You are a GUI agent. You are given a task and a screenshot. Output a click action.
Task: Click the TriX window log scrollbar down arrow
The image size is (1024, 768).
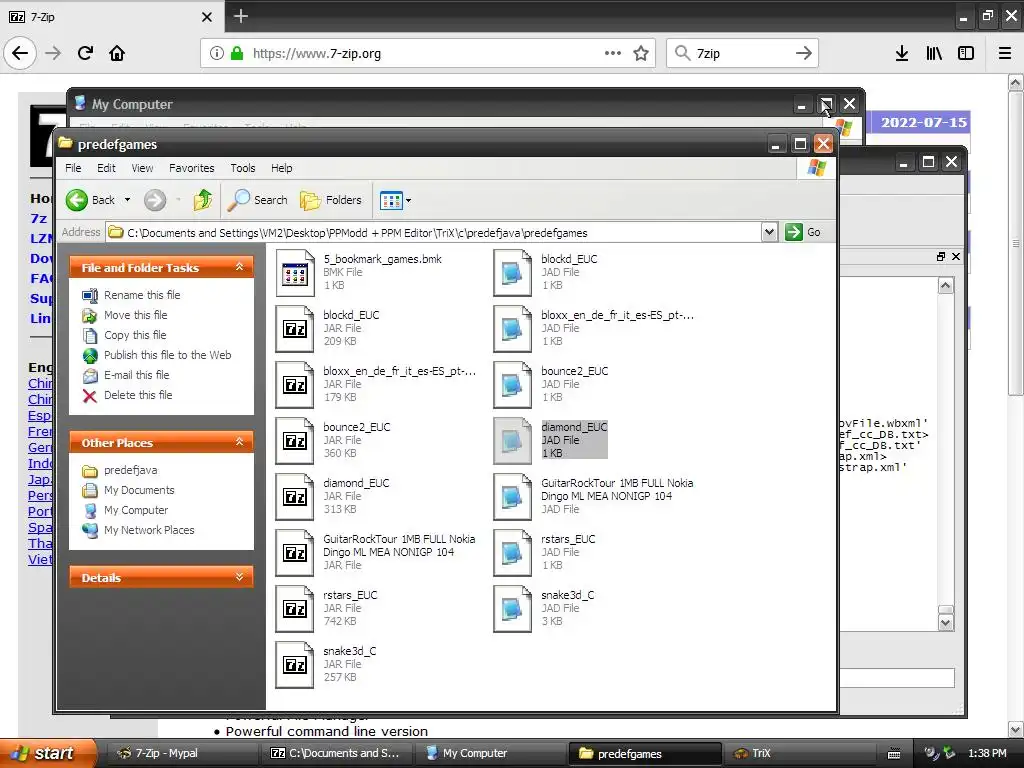(x=946, y=623)
